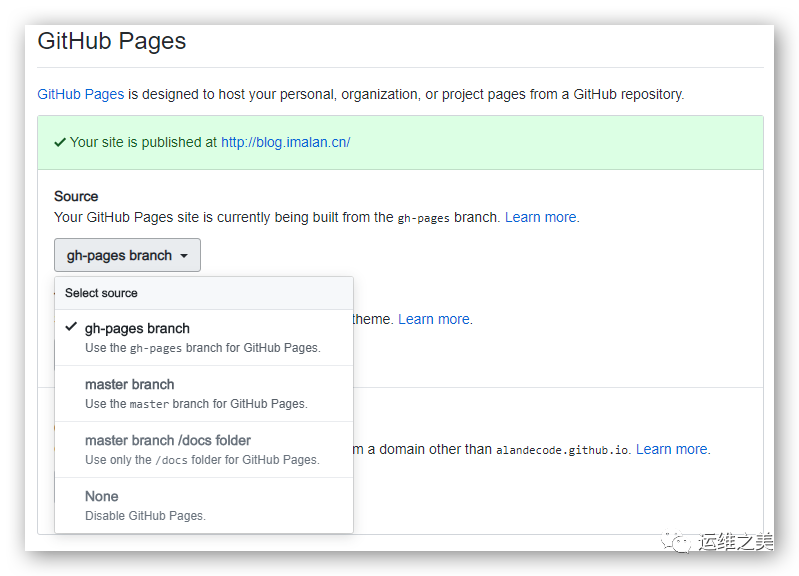Open Learn more link in Source section
Screen dimensions: 799x576
pos(541,217)
